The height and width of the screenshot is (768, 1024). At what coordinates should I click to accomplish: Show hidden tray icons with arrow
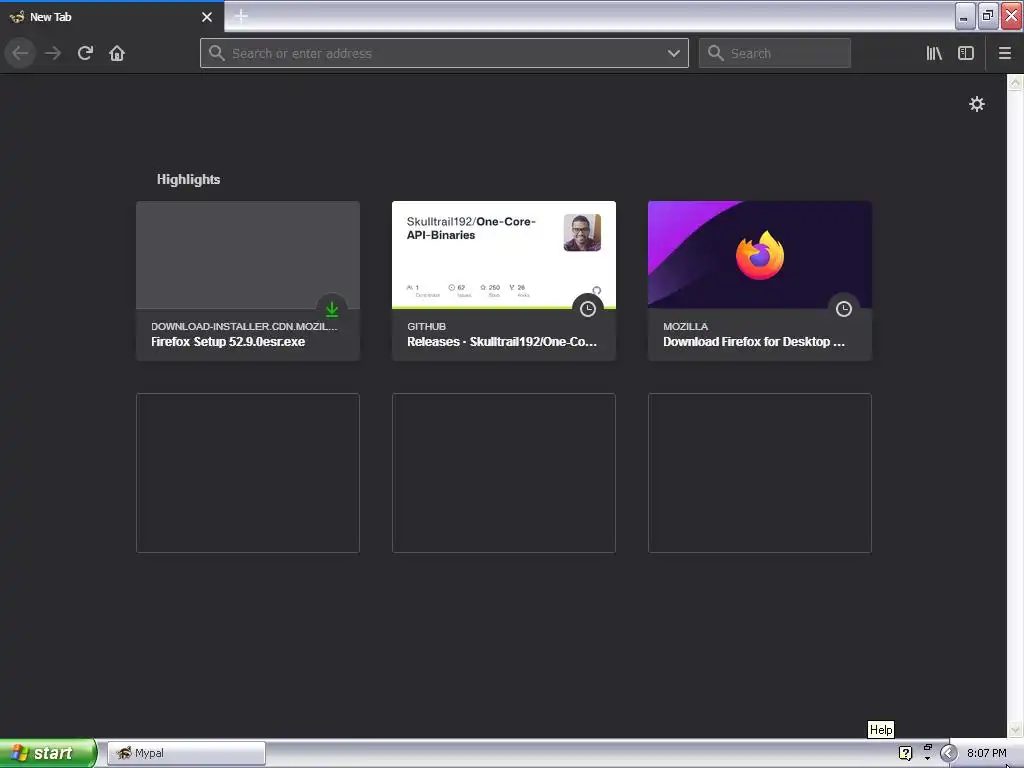(948, 753)
